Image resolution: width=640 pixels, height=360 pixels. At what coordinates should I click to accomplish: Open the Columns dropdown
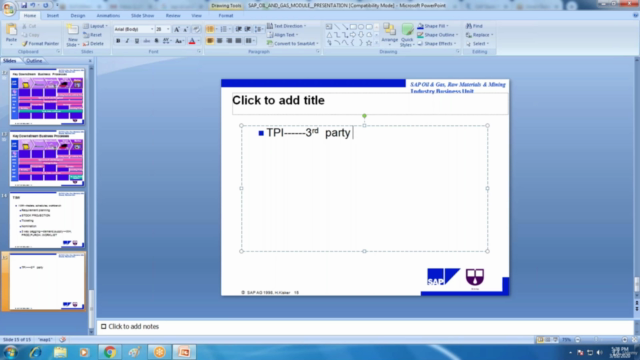click(250, 41)
